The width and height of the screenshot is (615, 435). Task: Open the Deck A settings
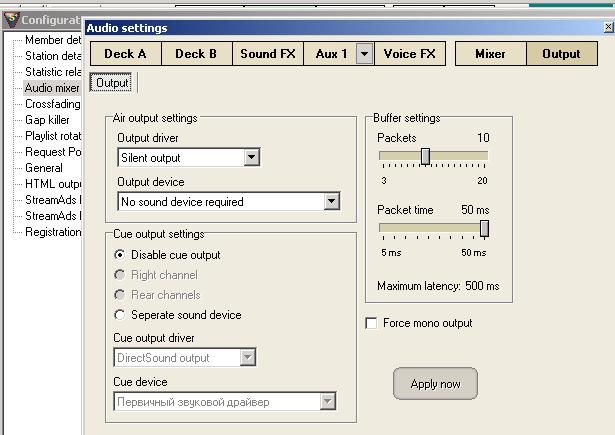[125, 54]
